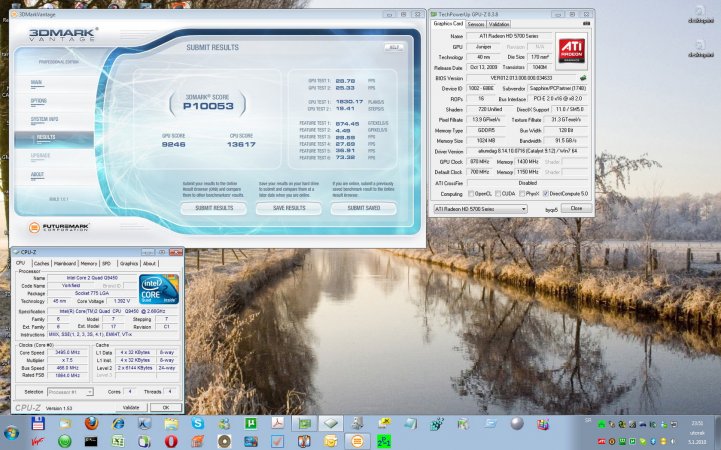Open the Windows Explorer folder taskbar icon
The height and width of the screenshot is (450, 721).
coord(171,423)
